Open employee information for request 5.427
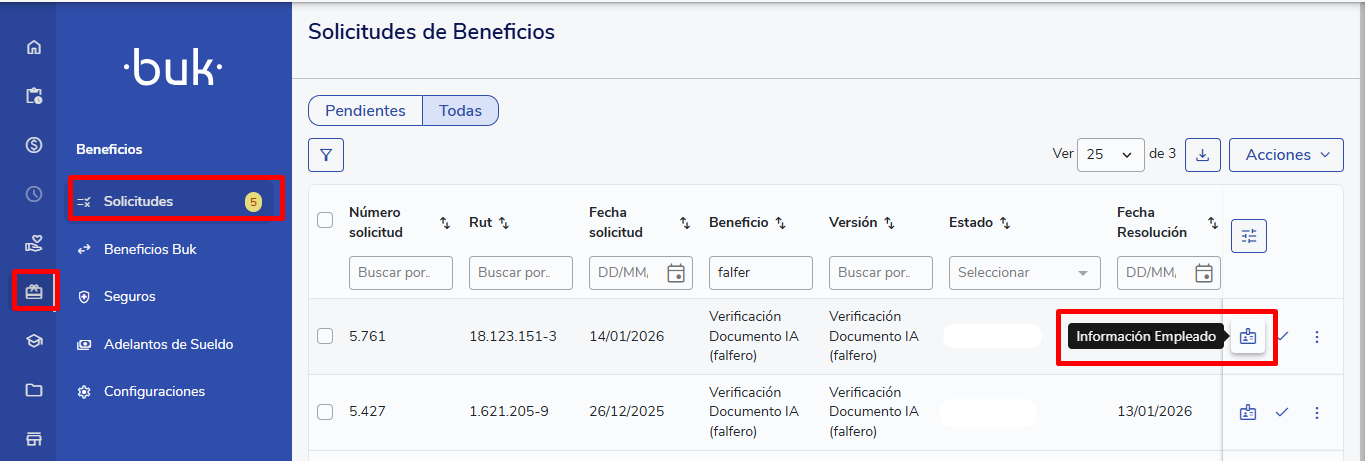 (1248, 412)
